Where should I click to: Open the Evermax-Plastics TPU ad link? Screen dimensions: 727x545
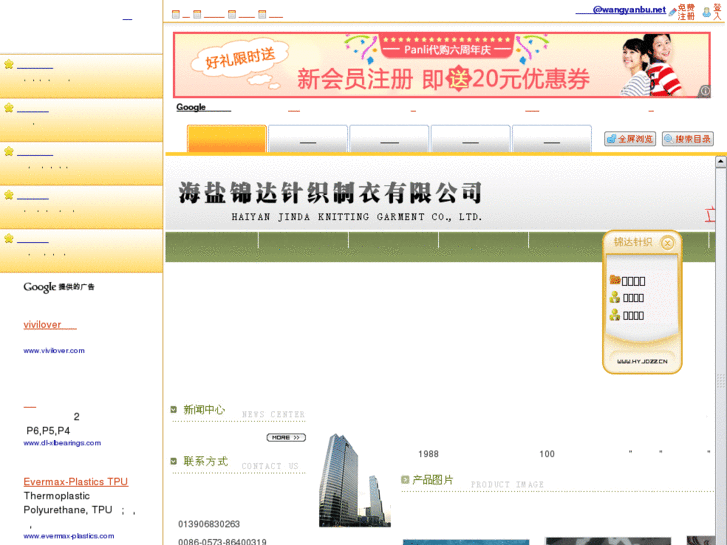coord(76,481)
